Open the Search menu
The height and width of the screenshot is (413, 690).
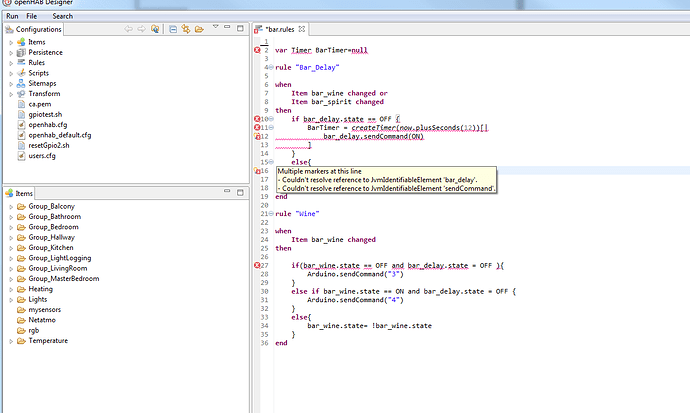coord(62,16)
